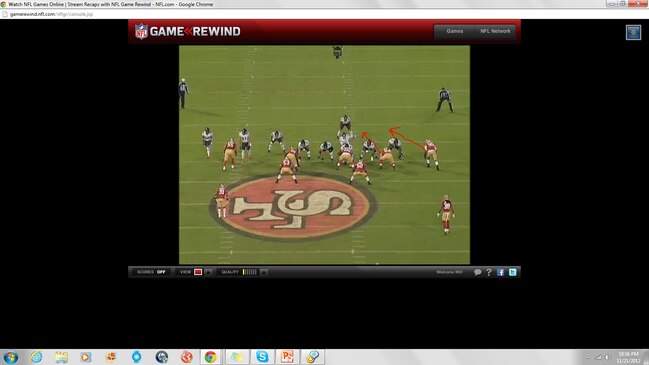This screenshot has width=649, height=365.
Task: Expand the View options arrow
Action: [209, 272]
